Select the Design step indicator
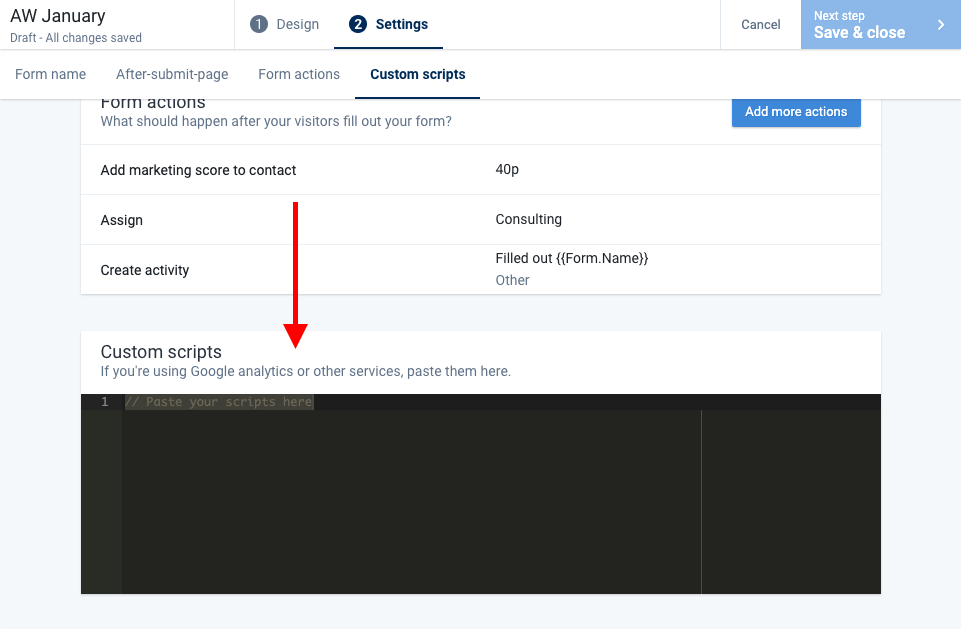Image resolution: width=961 pixels, height=629 pixels. click(284, 24)
